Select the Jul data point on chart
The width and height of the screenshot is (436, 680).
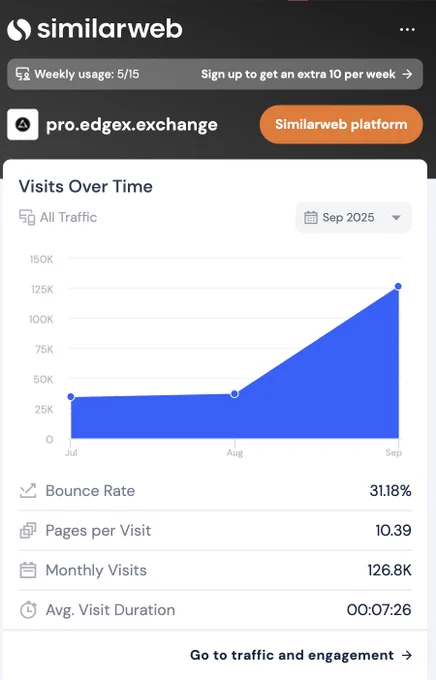pos(71,397)
